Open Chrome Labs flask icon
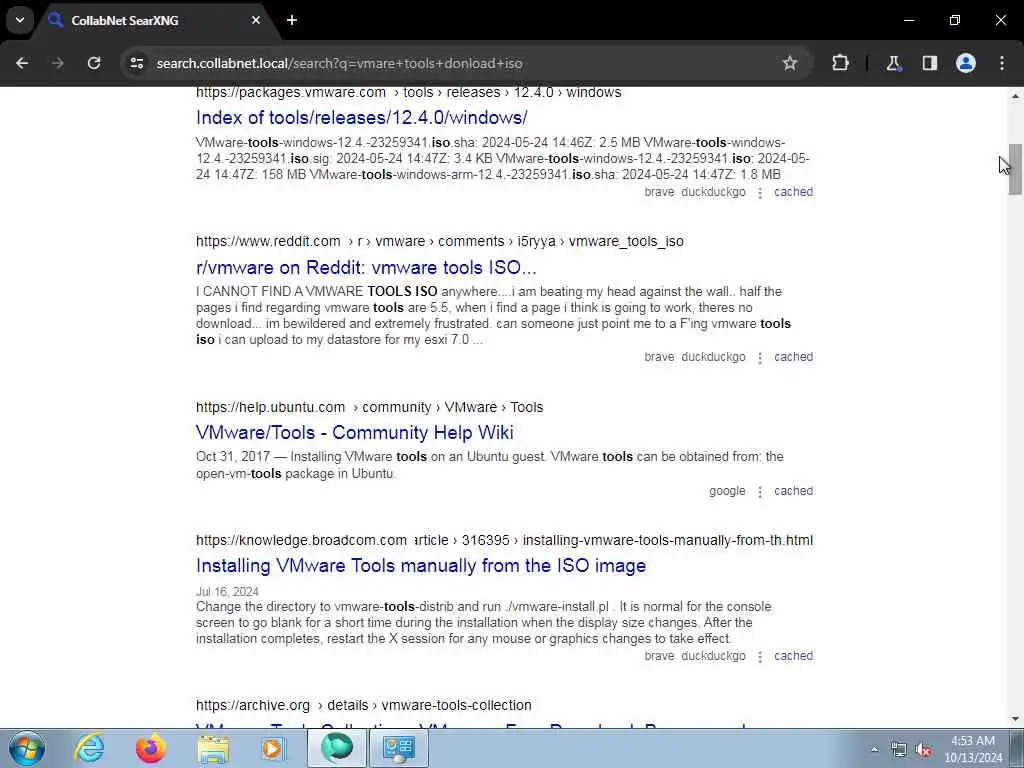Screen dimensions: 1024x768 pyautogui.click(x=893, y=63)
